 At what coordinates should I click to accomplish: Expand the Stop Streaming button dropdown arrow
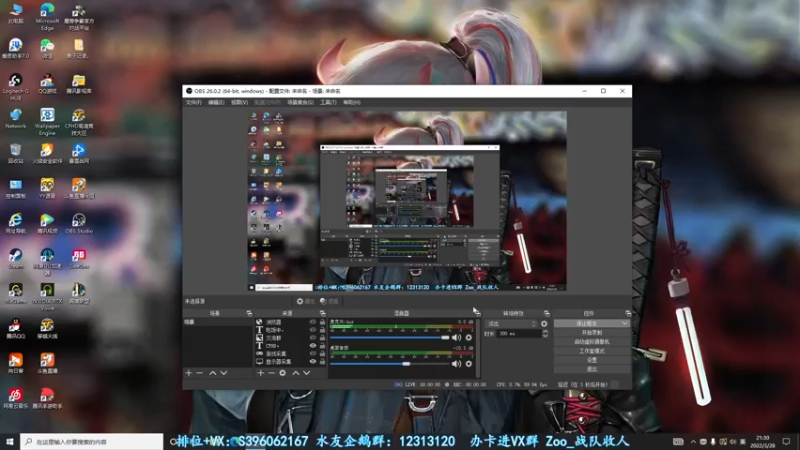coord(625,323)
